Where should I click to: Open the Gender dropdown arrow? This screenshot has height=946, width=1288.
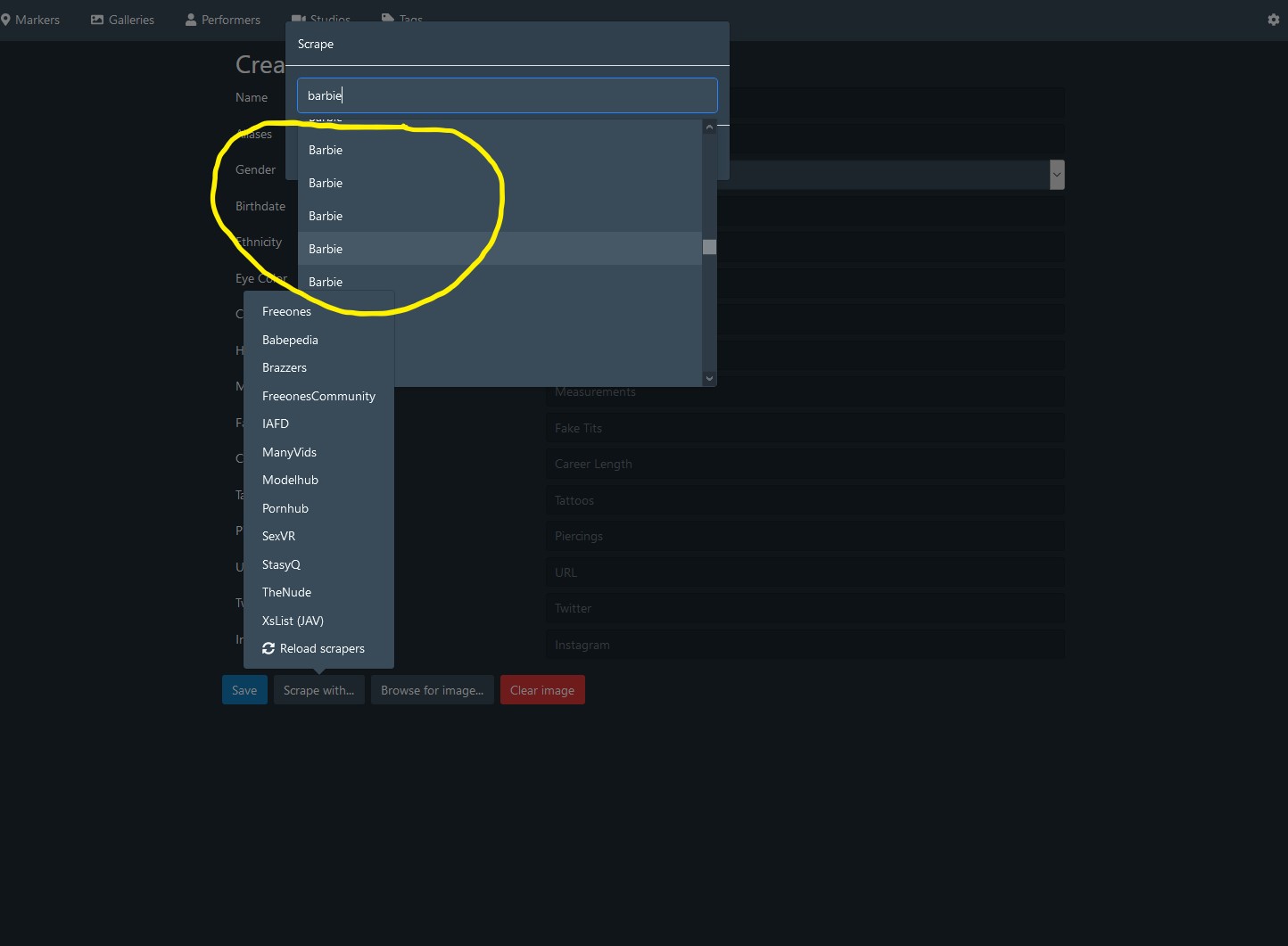tap(1057, 175)
